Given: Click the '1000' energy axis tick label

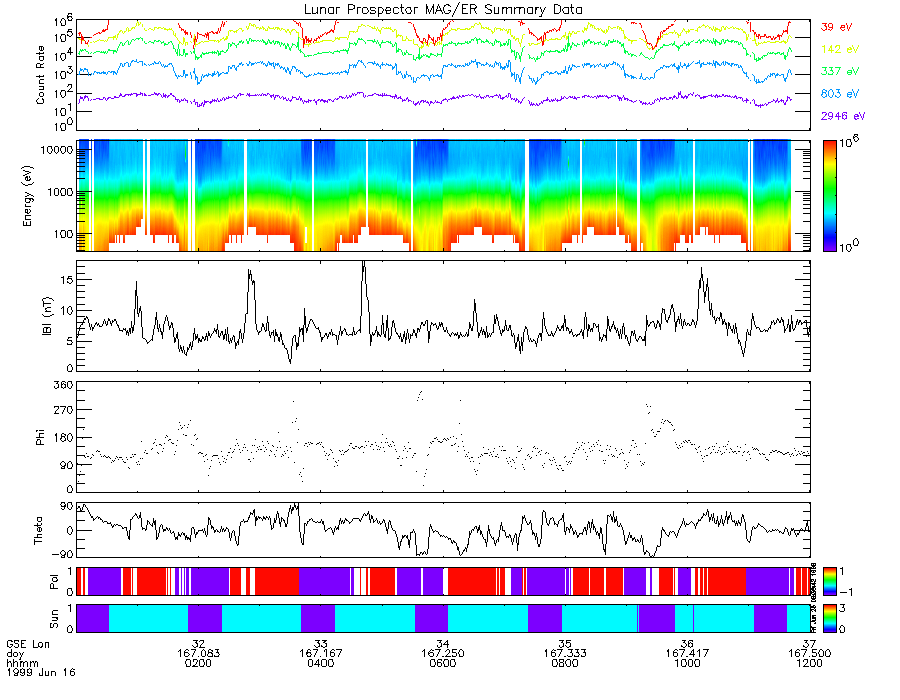Looking at the screenshot, I should [60, 192].
